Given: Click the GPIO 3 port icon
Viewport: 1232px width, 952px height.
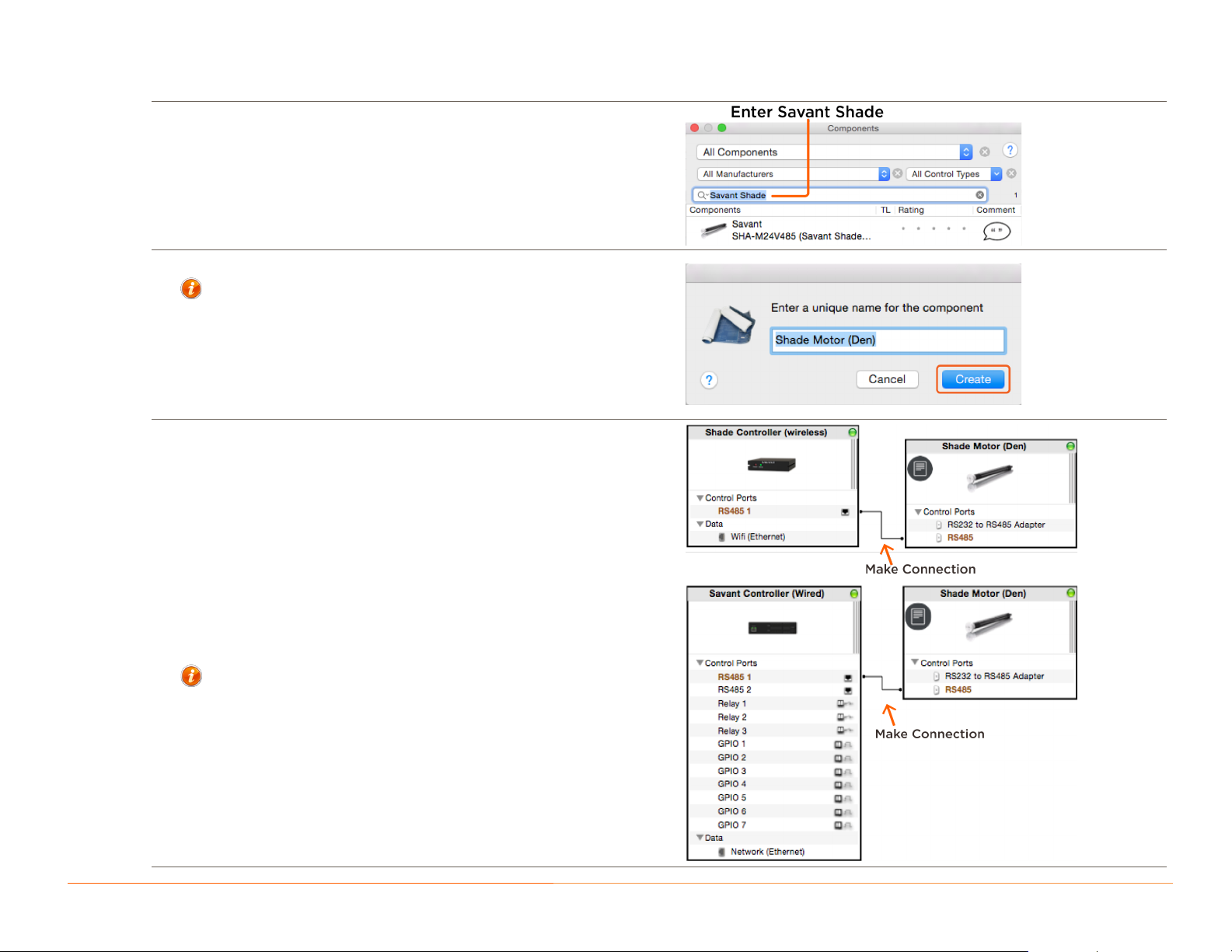Looking at the screenshot, I should 843,772.
